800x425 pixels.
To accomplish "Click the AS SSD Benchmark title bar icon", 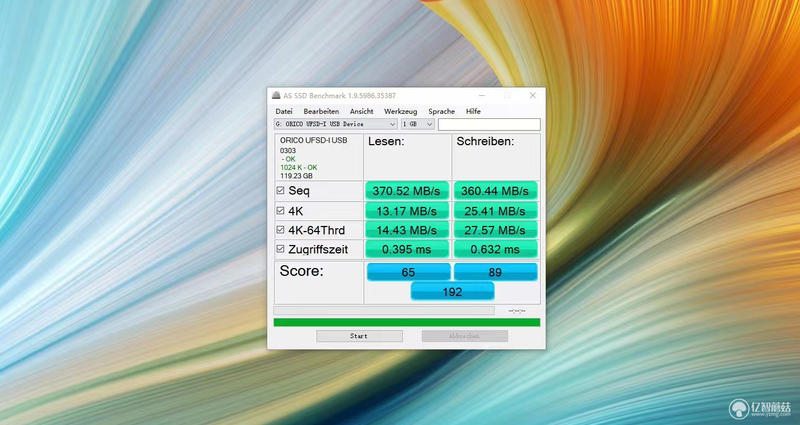I will tap(276, 95).
